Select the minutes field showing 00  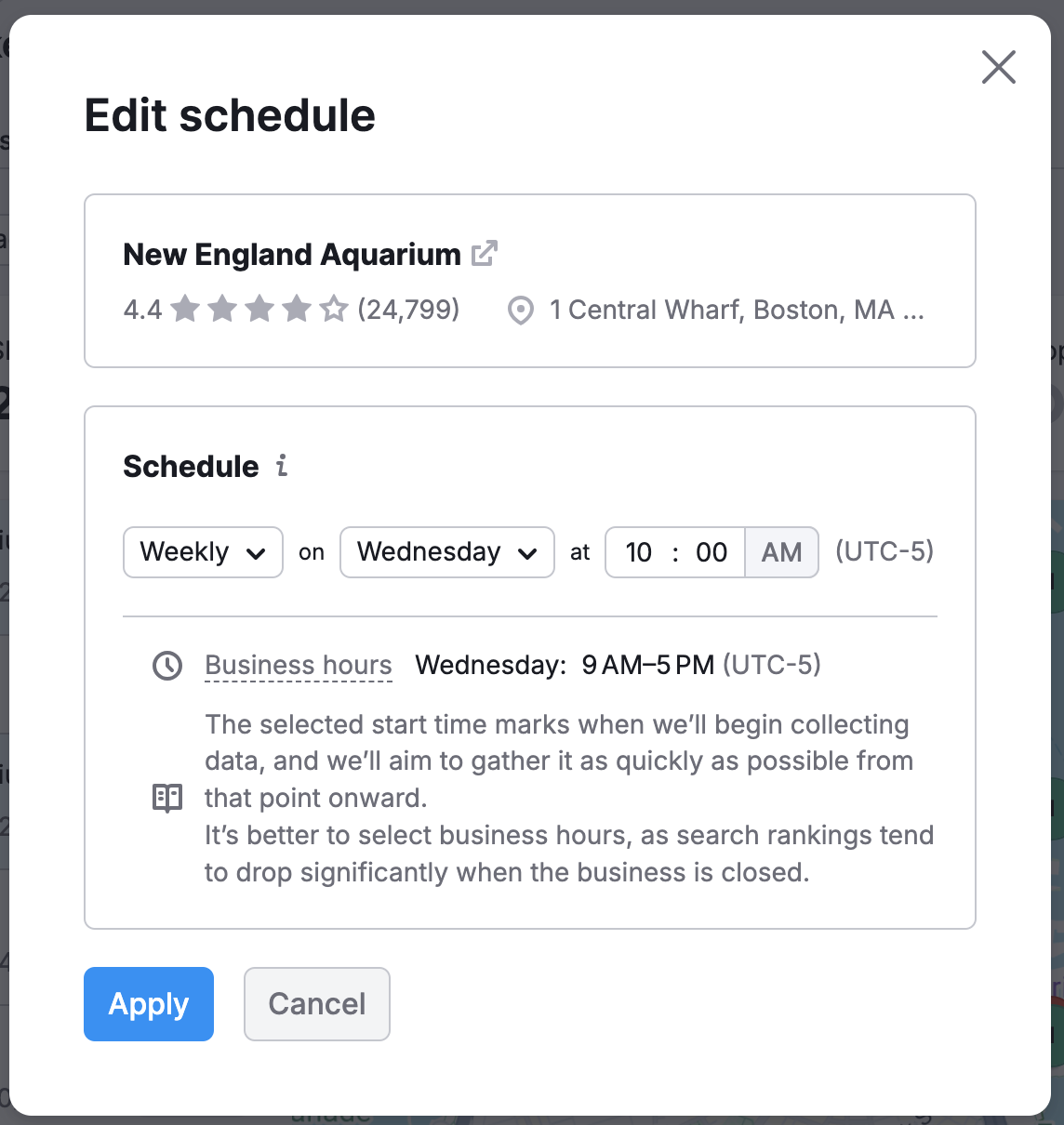pyautogui.click(x=712, y=551)
